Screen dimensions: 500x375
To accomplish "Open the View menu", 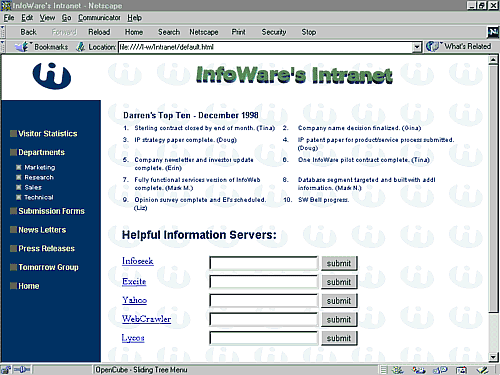I will point(47,18).
